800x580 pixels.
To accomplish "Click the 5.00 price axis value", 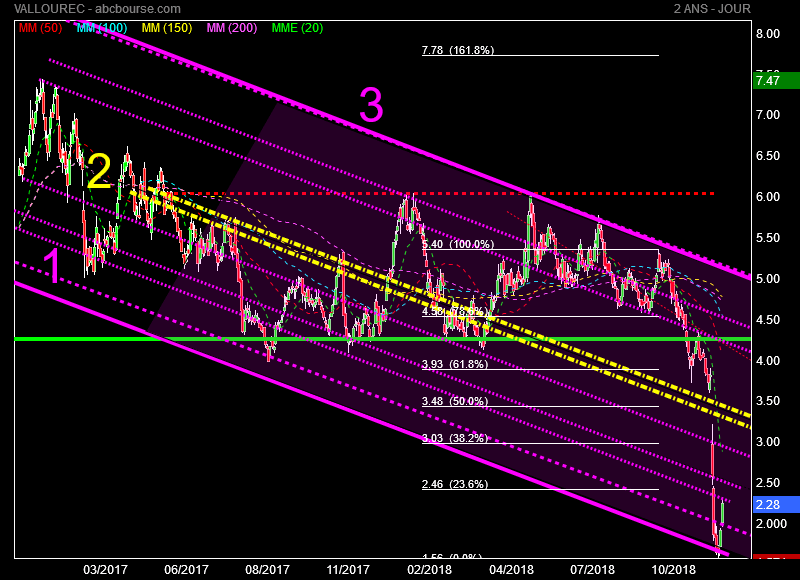I will (768, 279).
